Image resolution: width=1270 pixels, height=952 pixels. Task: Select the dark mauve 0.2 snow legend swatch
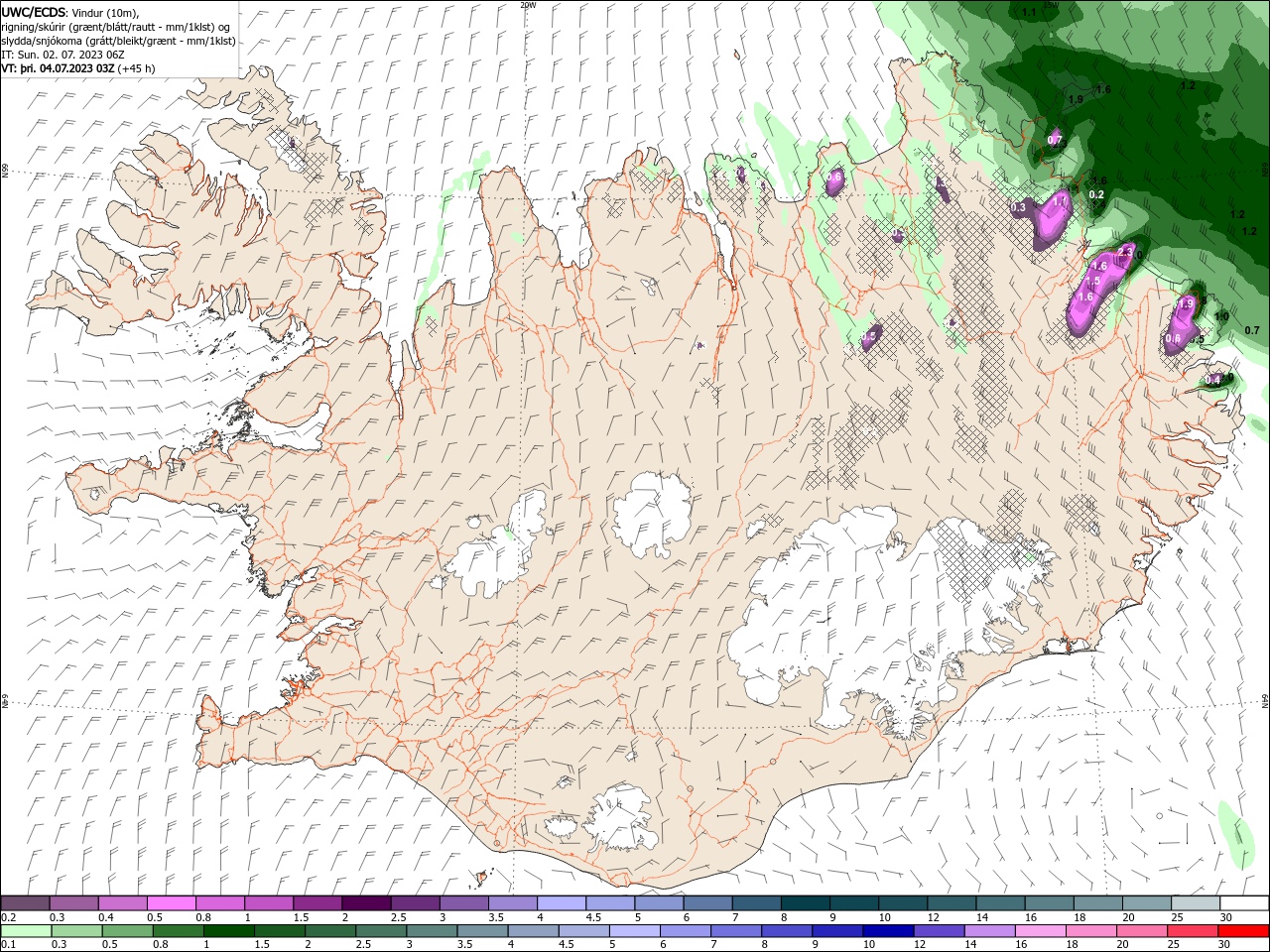[x=25, y=903]
